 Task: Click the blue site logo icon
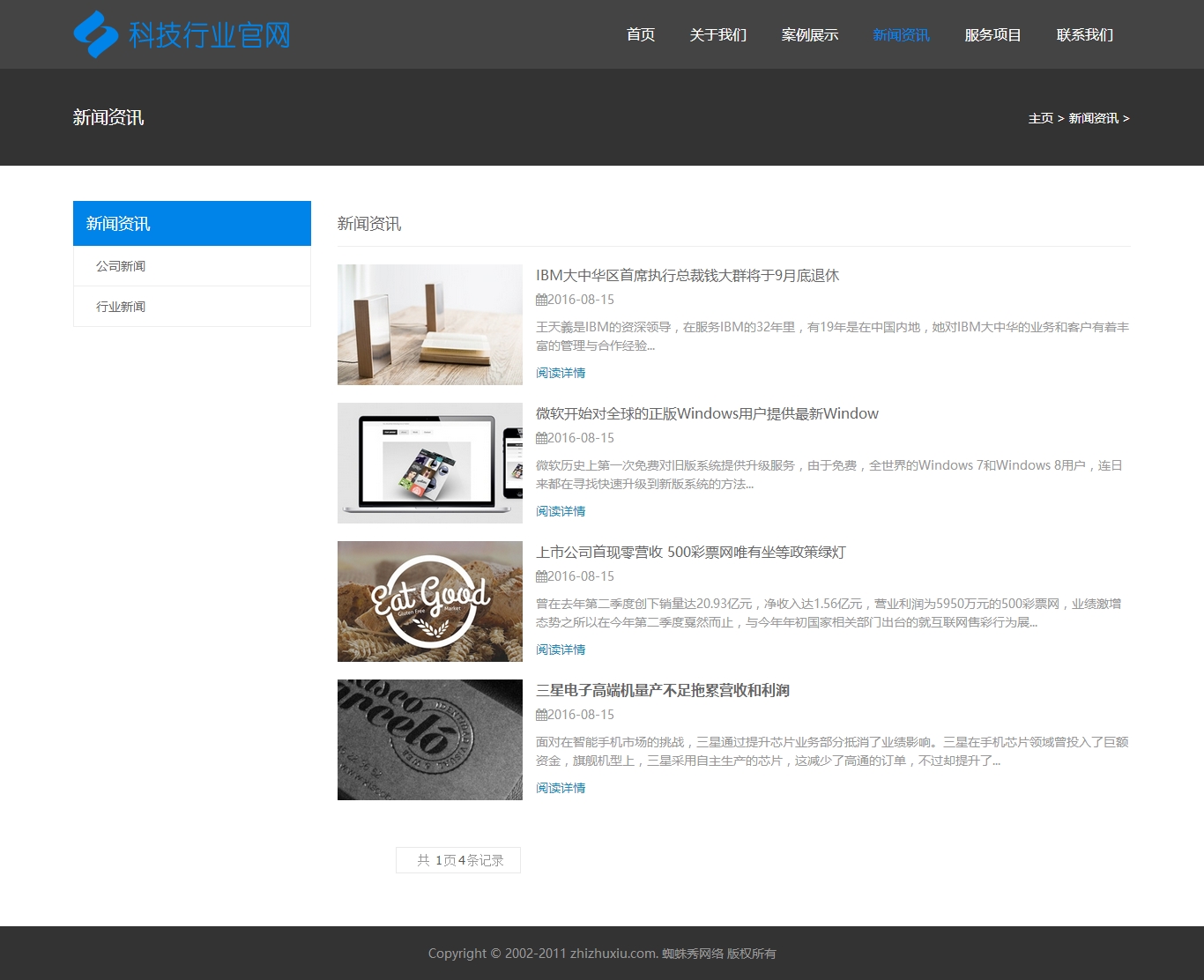pos(95,34)
